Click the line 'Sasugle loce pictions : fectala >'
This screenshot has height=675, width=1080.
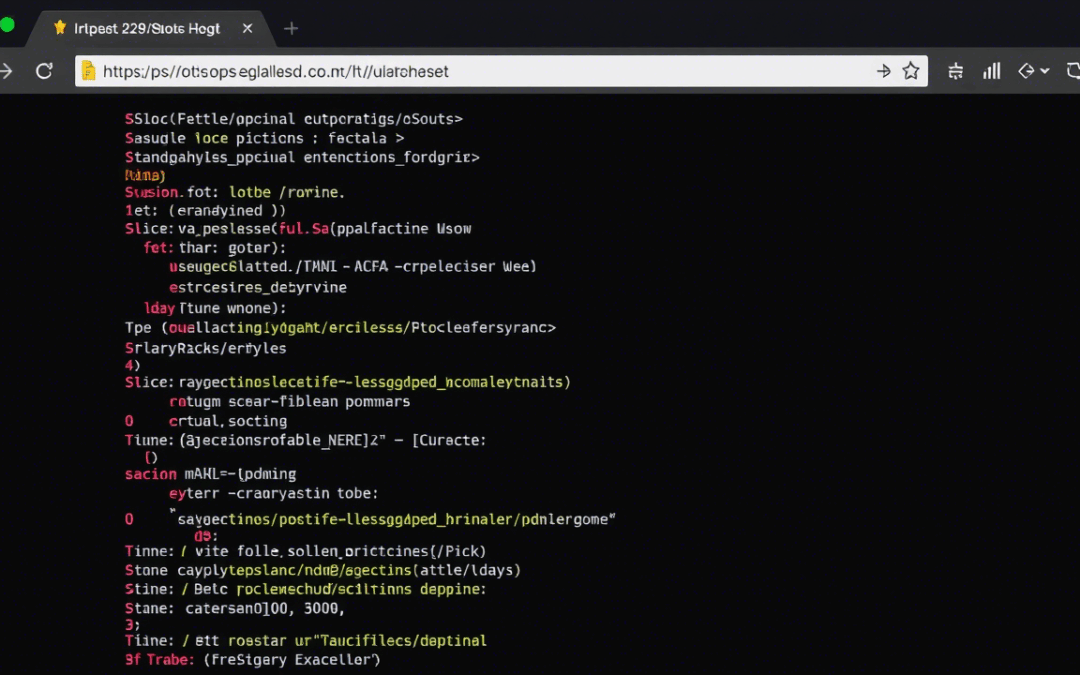pyautogui.click(x=264, y=138)
